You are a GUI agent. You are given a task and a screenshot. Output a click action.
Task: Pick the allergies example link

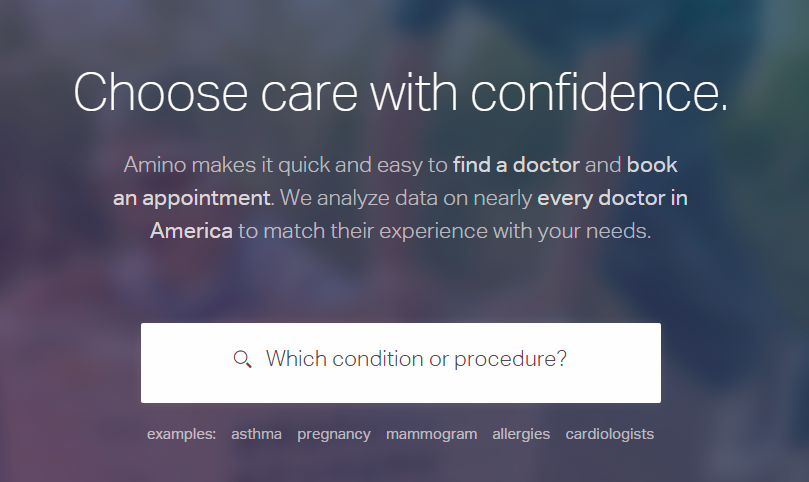point(521,434)
